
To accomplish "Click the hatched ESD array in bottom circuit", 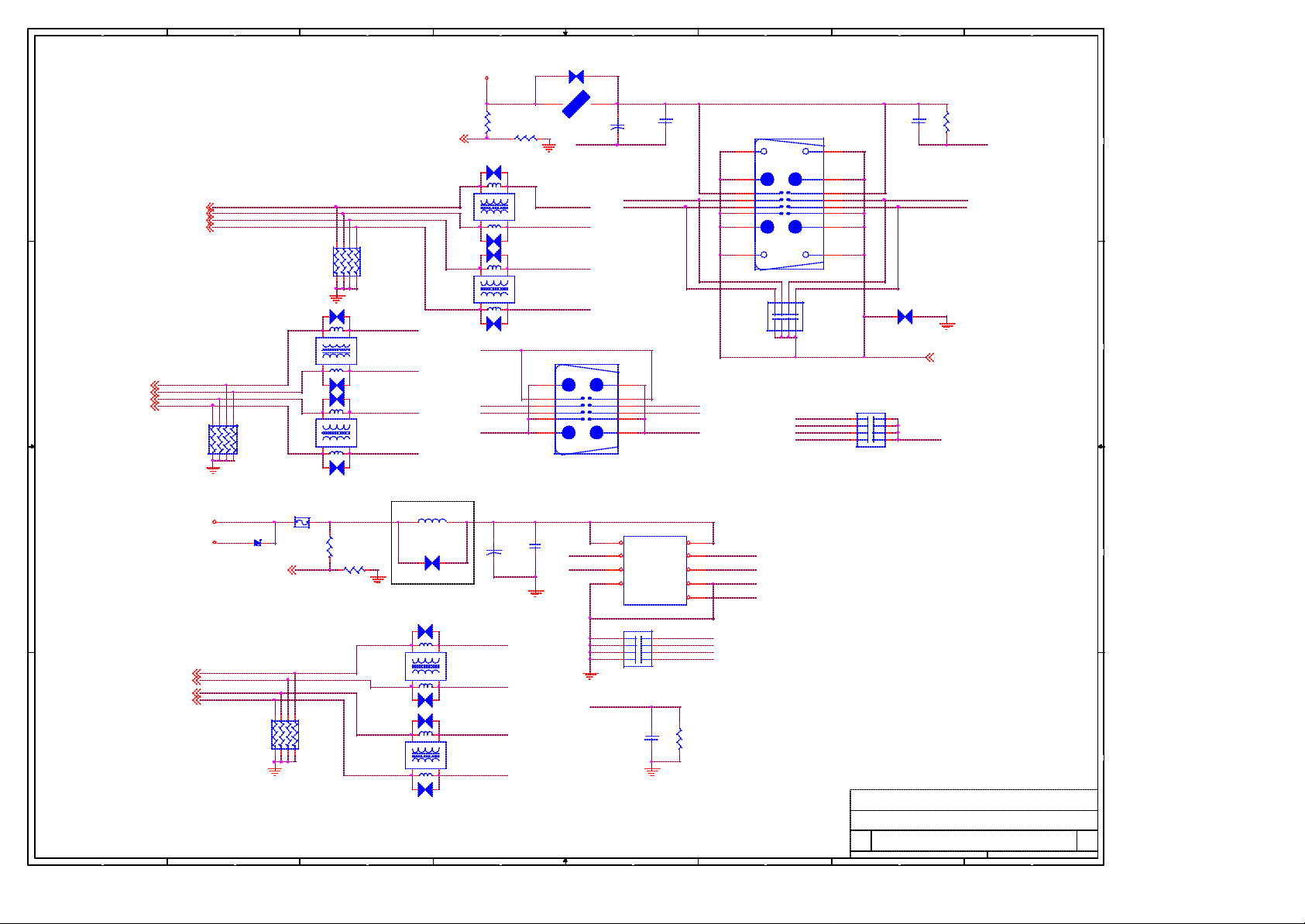I will (285, 734).
